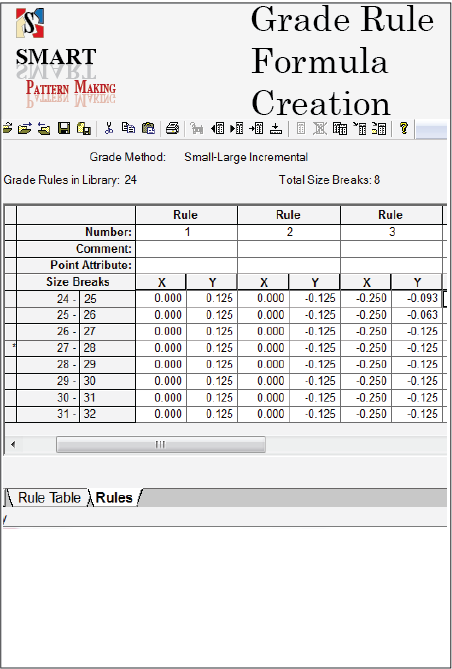Screen dimensions: 452x669
Task: Click Rule 2 Point Attribute field
Action: point(289,265)
